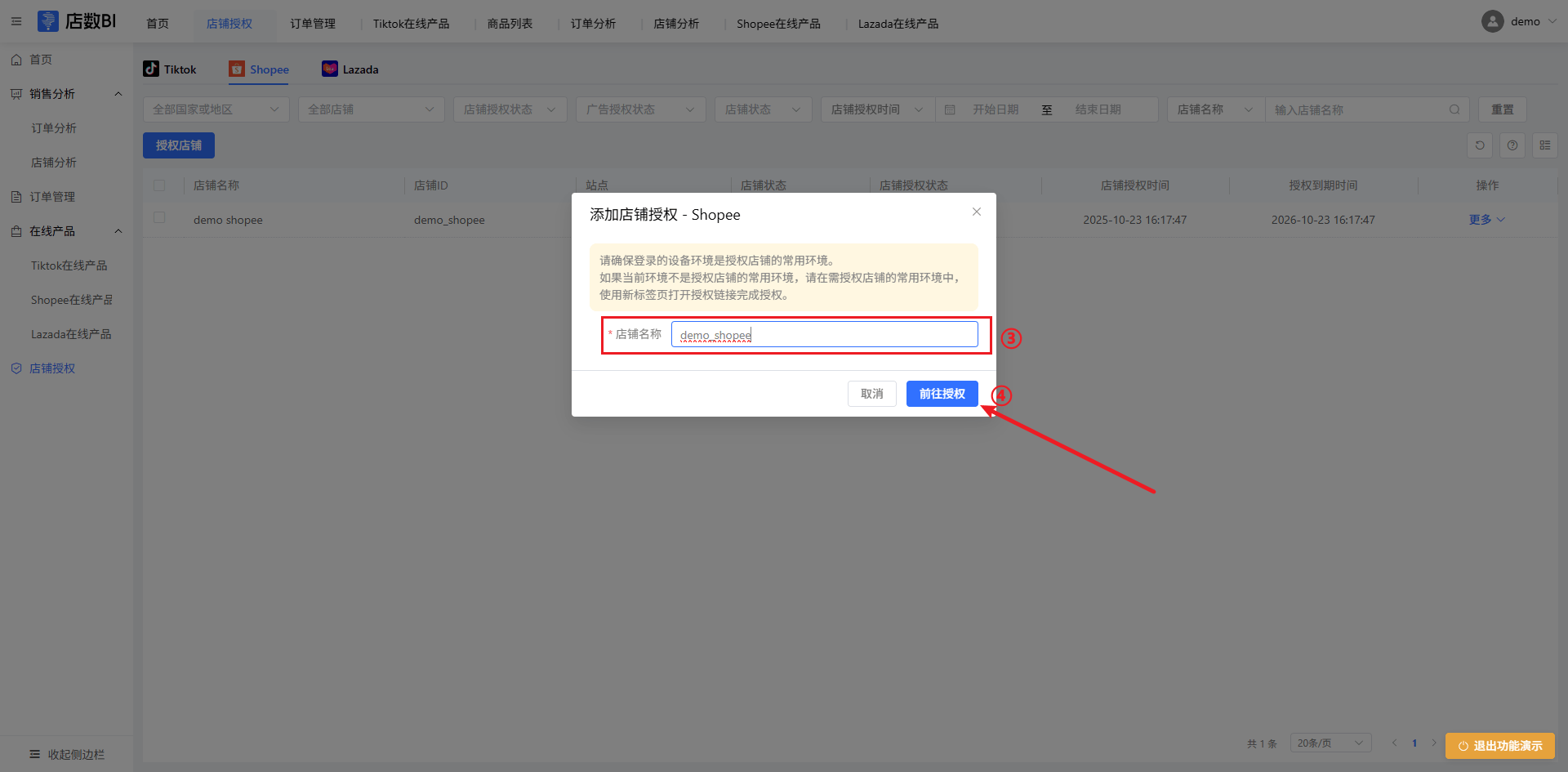
Task: Switch to the Tiktok platform tab
Action: point(170,69)
